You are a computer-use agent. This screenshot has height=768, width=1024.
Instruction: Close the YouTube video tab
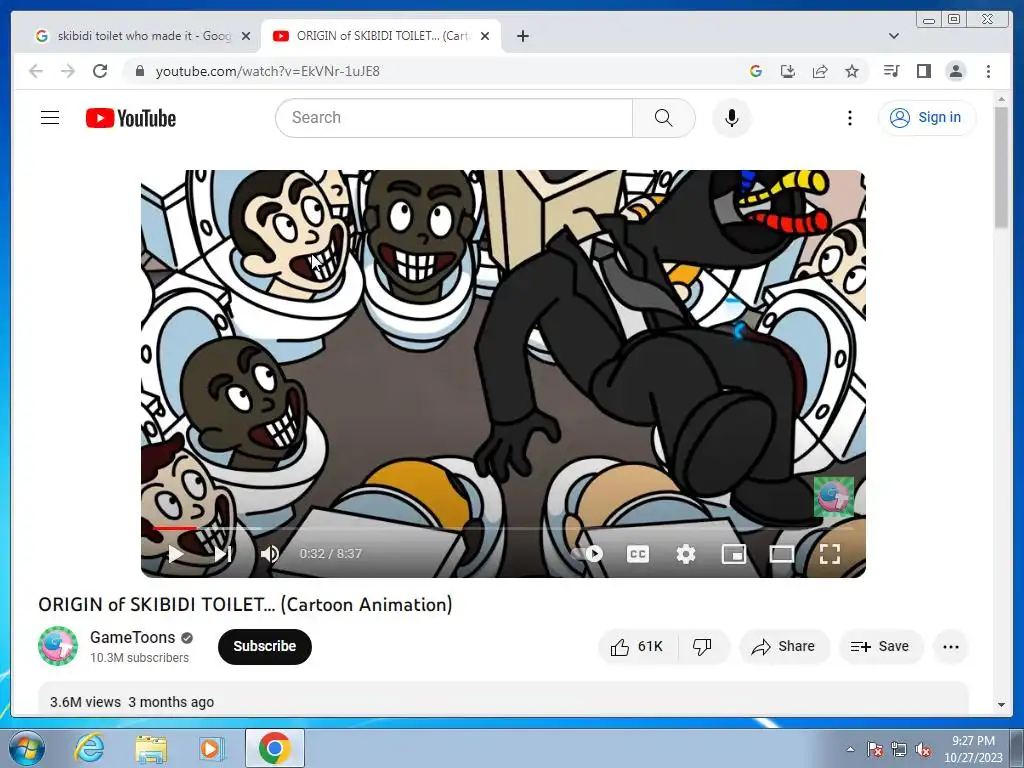point(485,36)
